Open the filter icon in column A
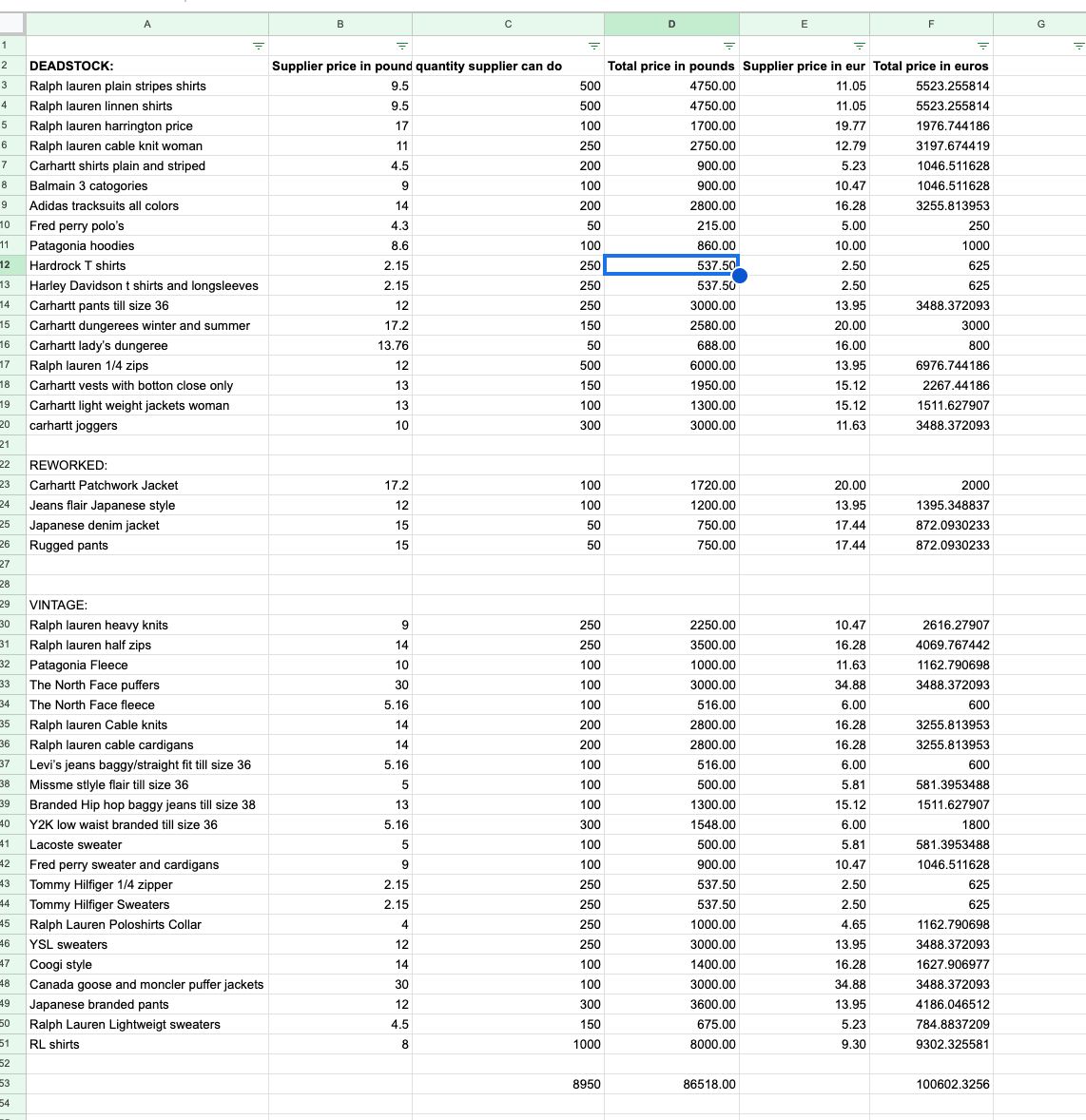This screenshot has width=1086, height=1120. (259, 46)
